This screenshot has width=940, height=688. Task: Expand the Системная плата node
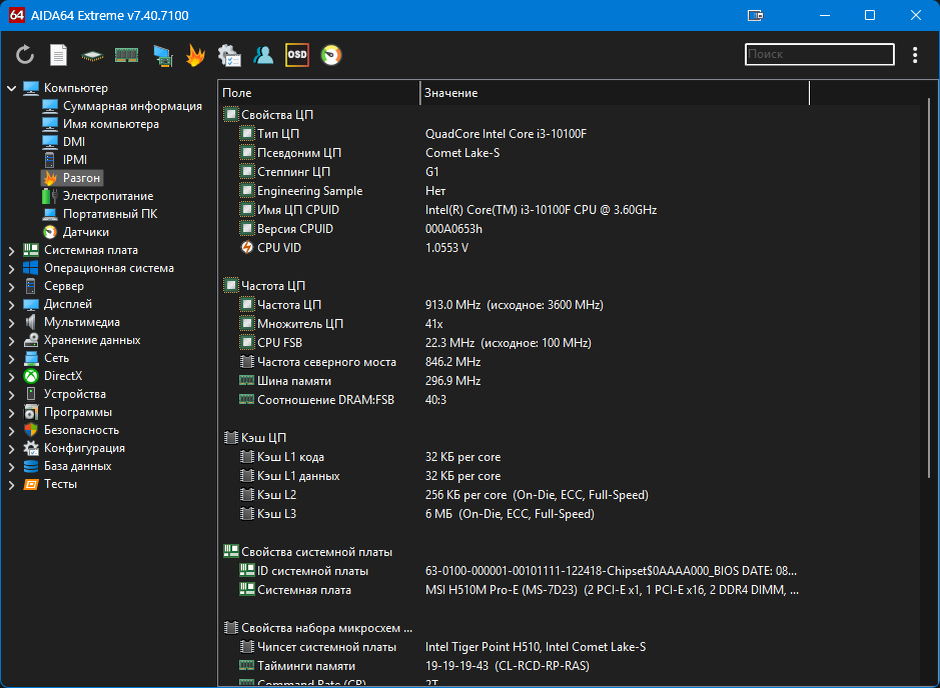[11, 251]
